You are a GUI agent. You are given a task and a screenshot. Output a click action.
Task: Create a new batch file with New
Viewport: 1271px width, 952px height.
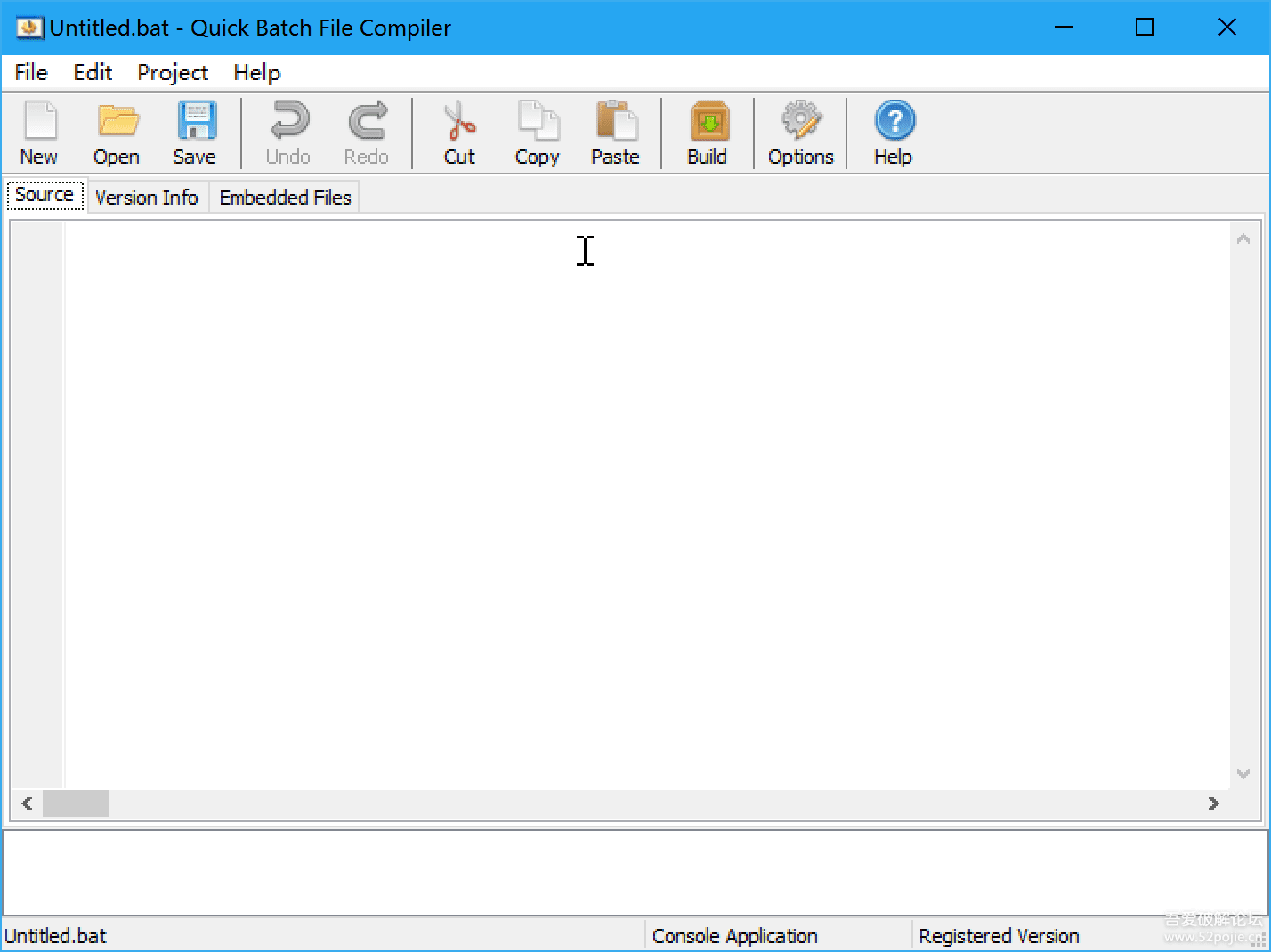(39, 133)
